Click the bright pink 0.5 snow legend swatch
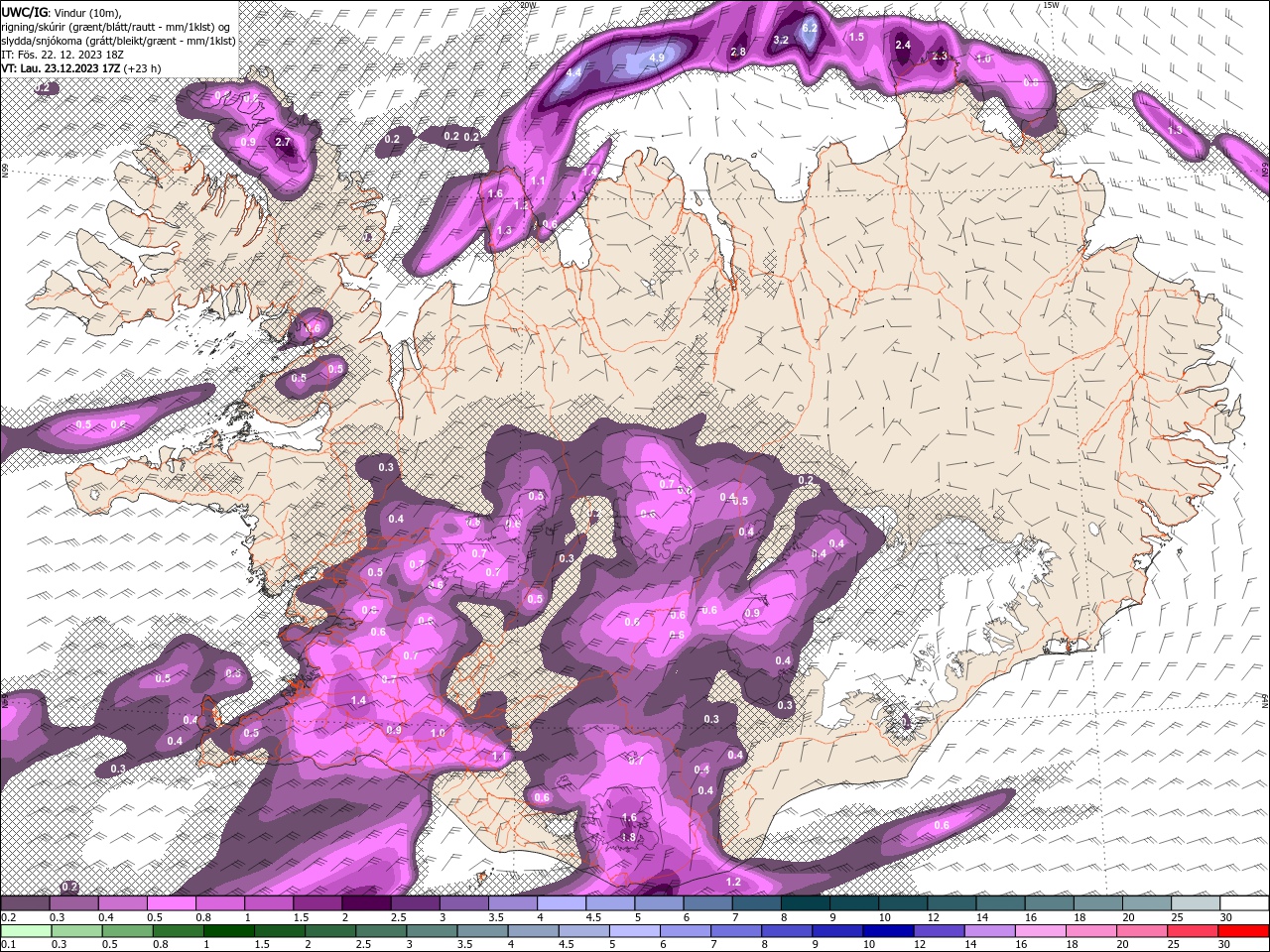This screenshot has height=952, width=1270. click(171, 903)
